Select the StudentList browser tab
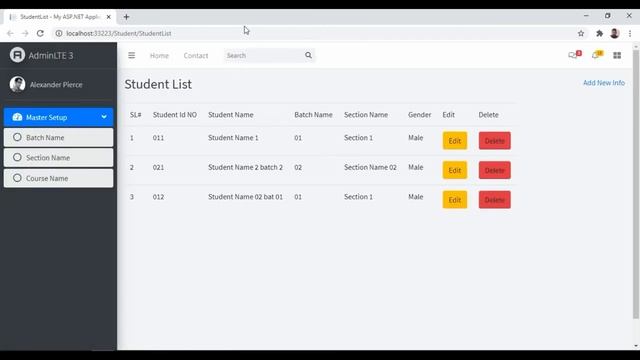The height and width of the screenshot is (360, 640). click(59, 17)
